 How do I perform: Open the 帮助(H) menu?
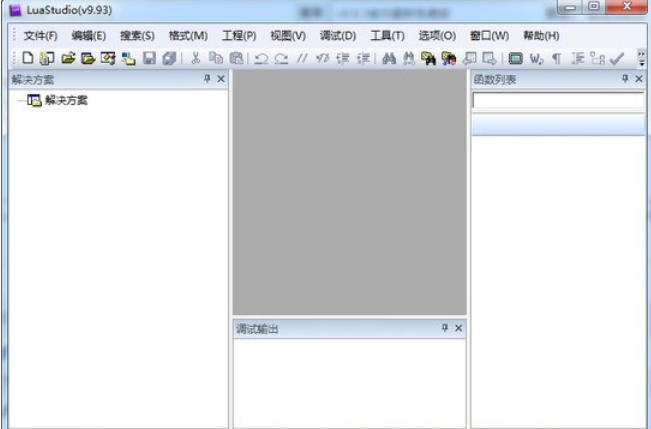(x=541, y=36)
